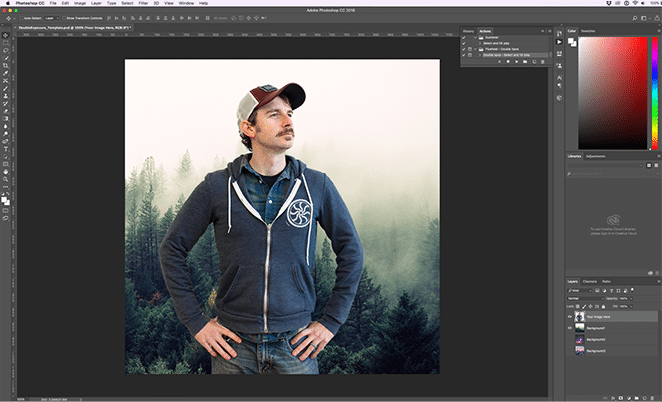Select the Crop tool
This screenshot has height=402, width=662.
point(6,66)
